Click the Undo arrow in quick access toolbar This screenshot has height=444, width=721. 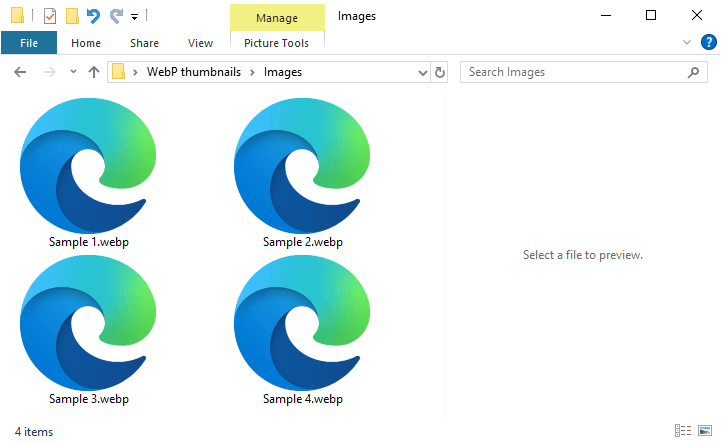click(x=93, y=16)
